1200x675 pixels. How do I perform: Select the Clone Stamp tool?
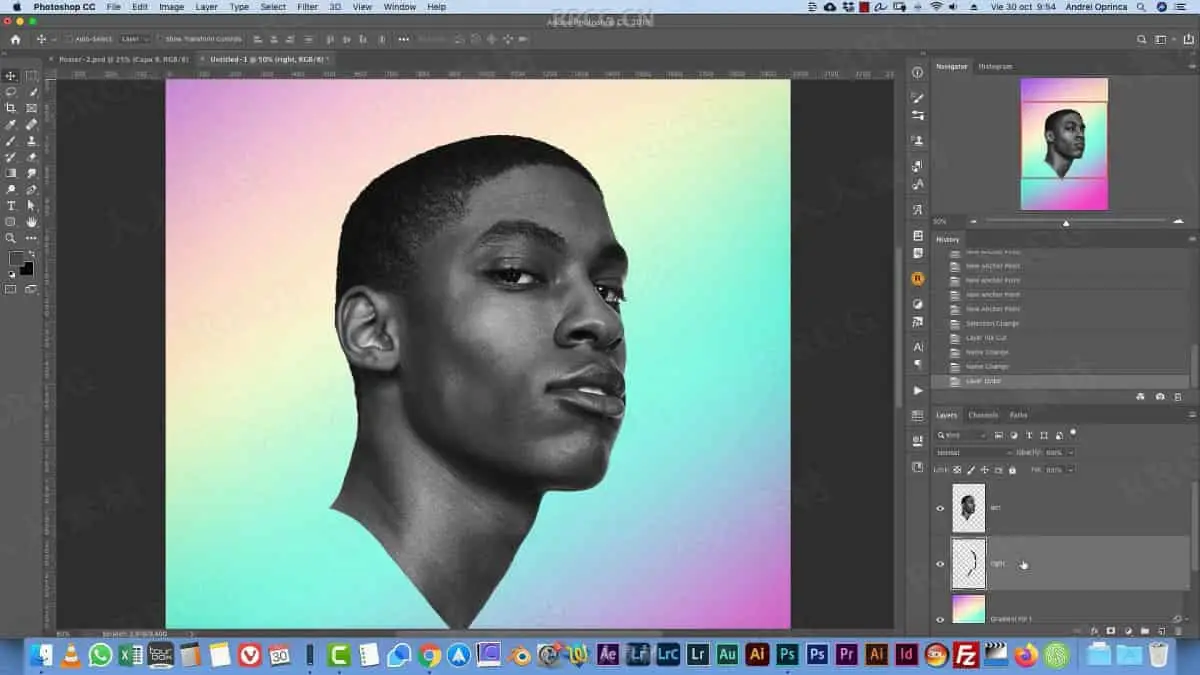click(x=31, y=141)
